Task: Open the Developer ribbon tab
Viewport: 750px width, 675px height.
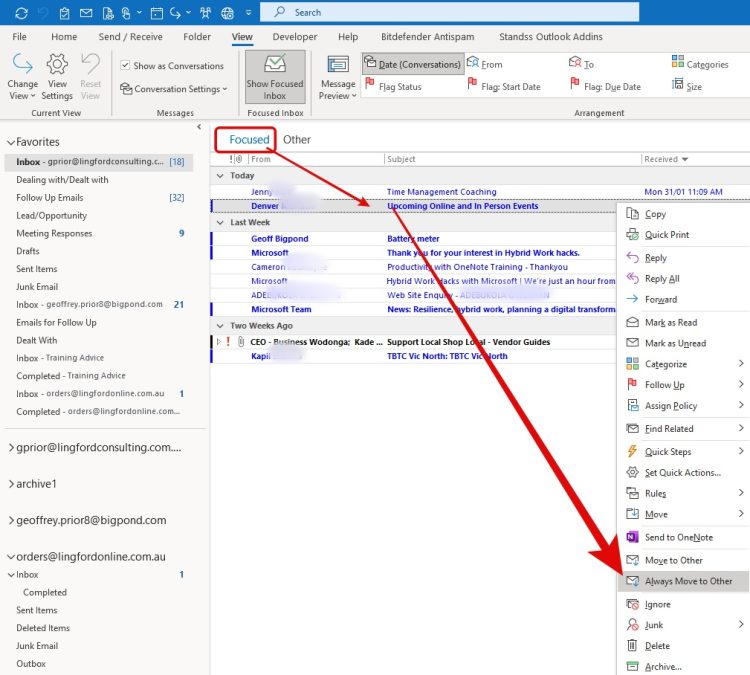Action: pos(295,37)
